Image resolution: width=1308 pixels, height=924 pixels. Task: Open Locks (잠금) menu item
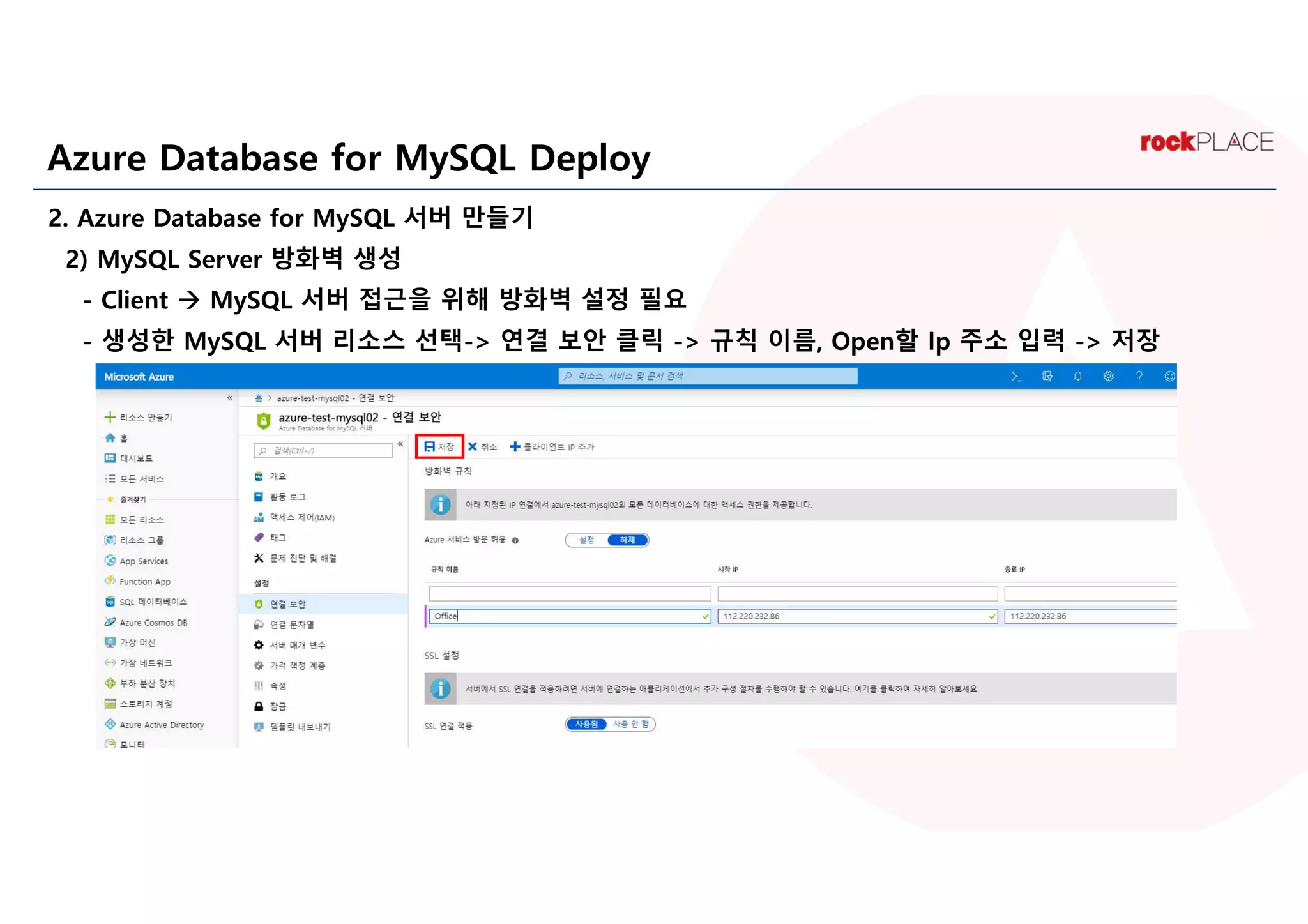pyautogui.click(x=270, y=706)
